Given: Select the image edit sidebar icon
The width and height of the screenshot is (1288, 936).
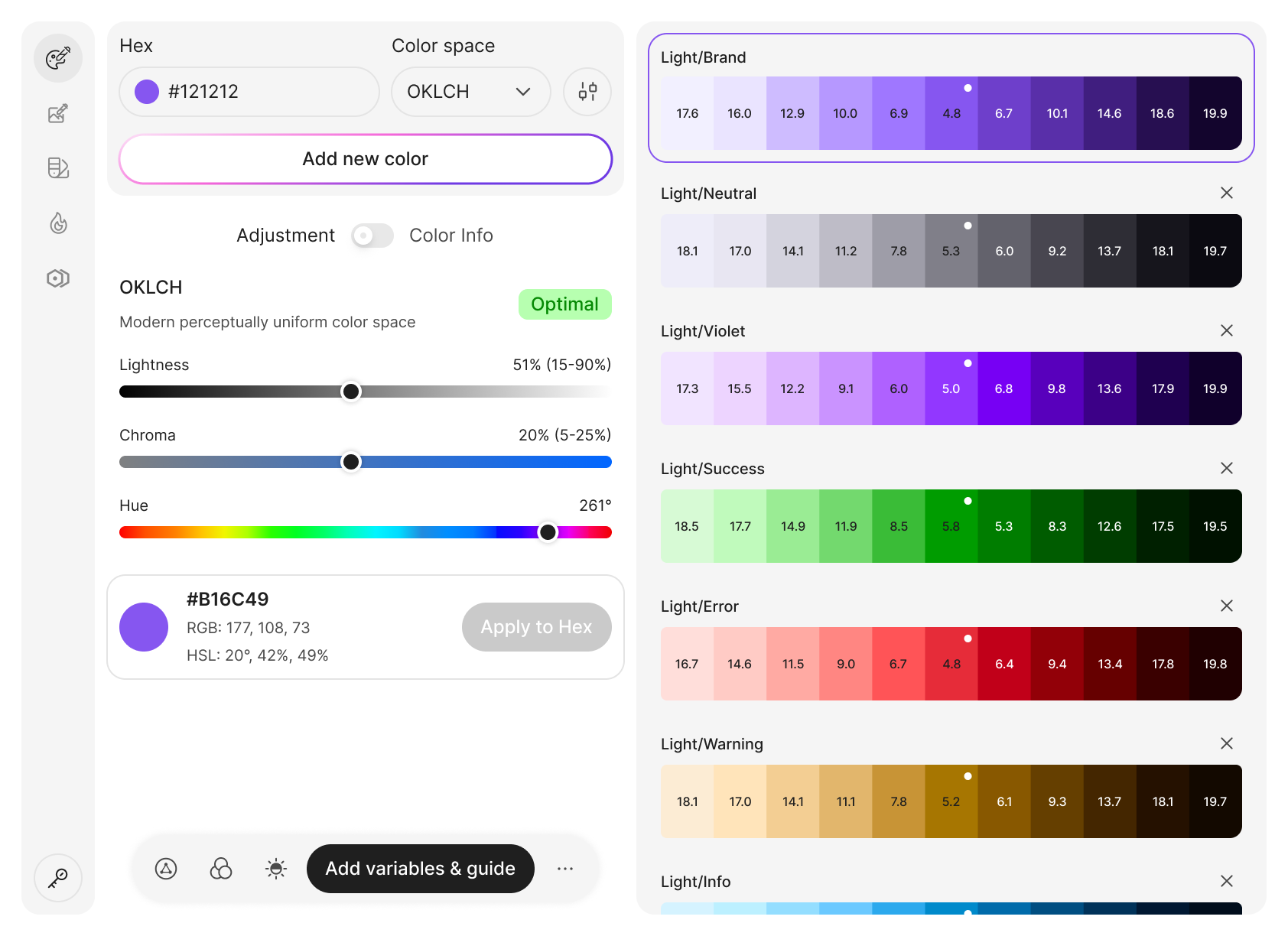Looking at the screenshot, I should click(58, 114).
